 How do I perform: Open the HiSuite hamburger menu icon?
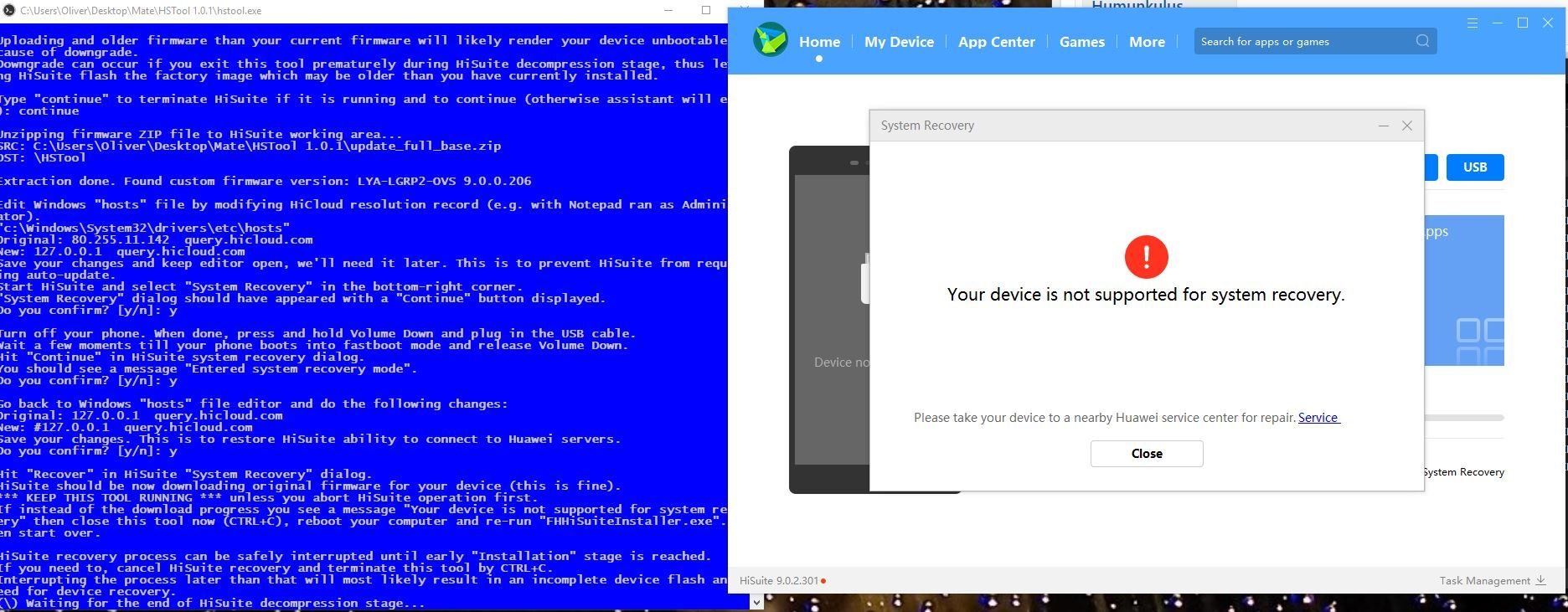(1472, 23)
